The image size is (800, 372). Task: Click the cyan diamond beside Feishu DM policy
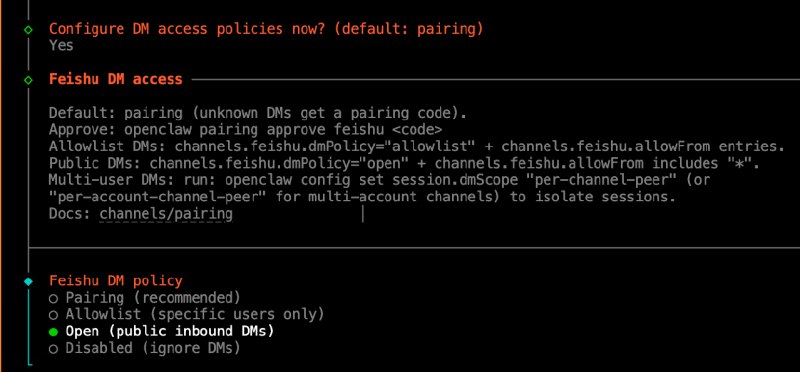(x=29, y=281)
